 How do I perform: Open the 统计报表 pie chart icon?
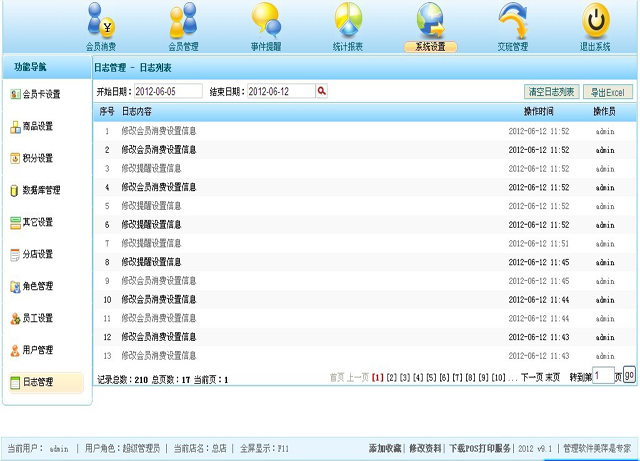[347, 24]
